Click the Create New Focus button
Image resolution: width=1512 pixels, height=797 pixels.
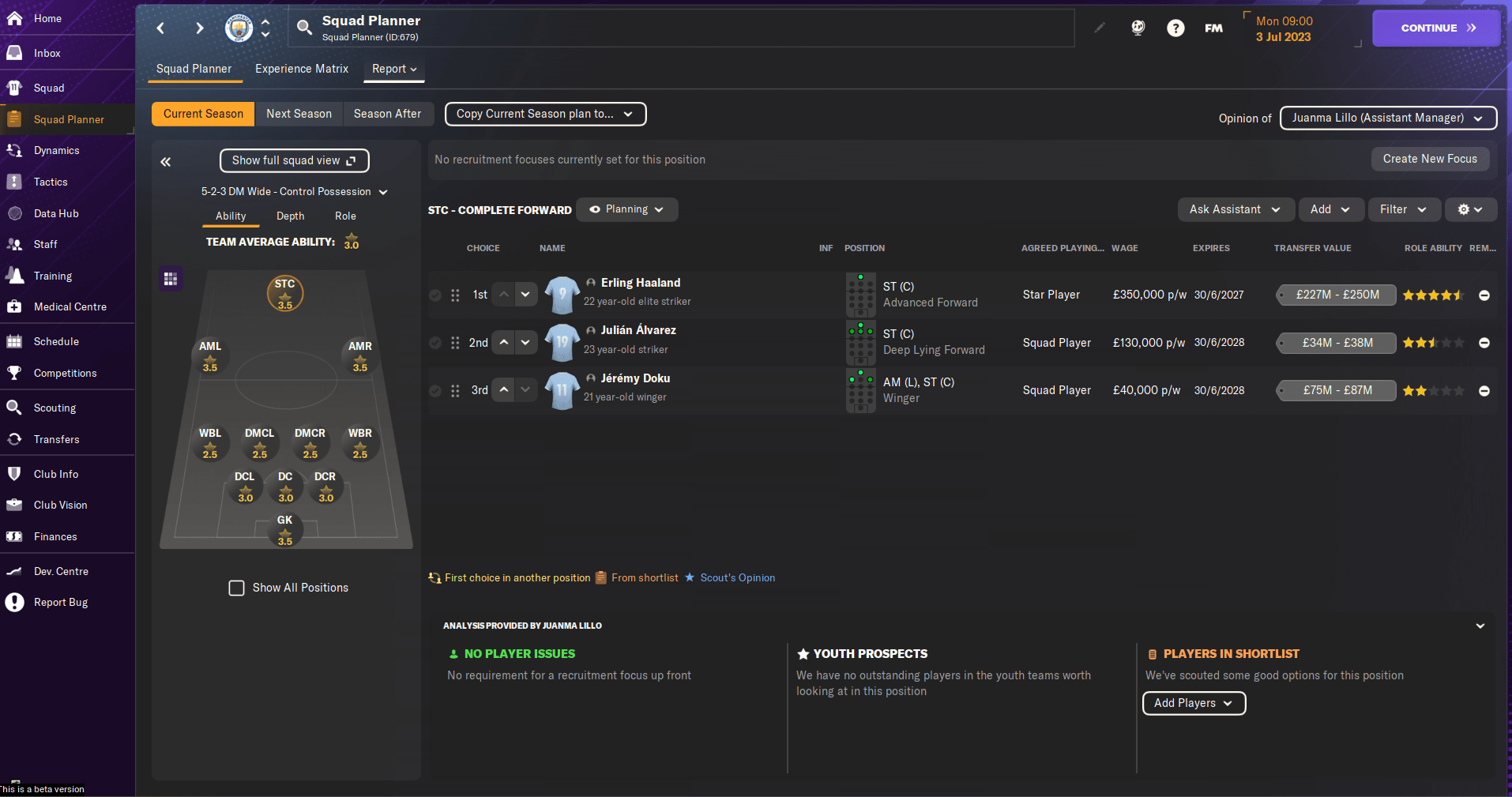(x=1429, y=159)
